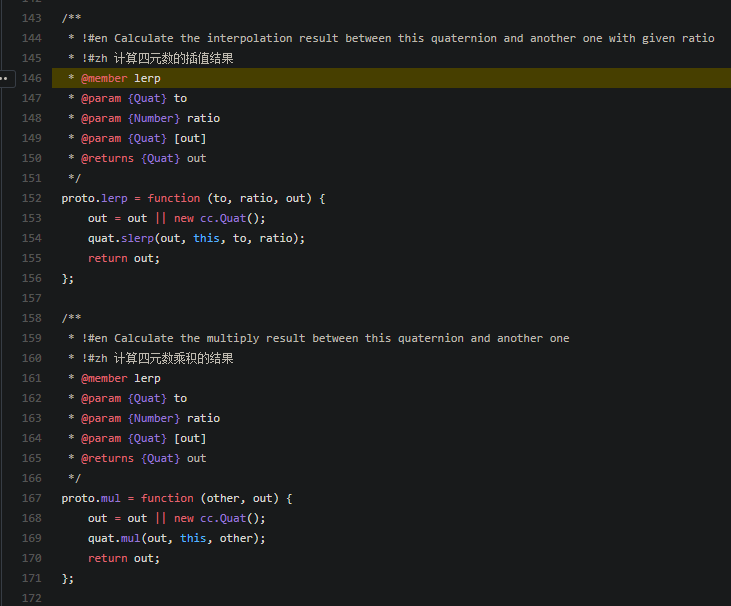The image size is (731, 606).
Task: Click line number 161
Action: click(x=33, y=378)
